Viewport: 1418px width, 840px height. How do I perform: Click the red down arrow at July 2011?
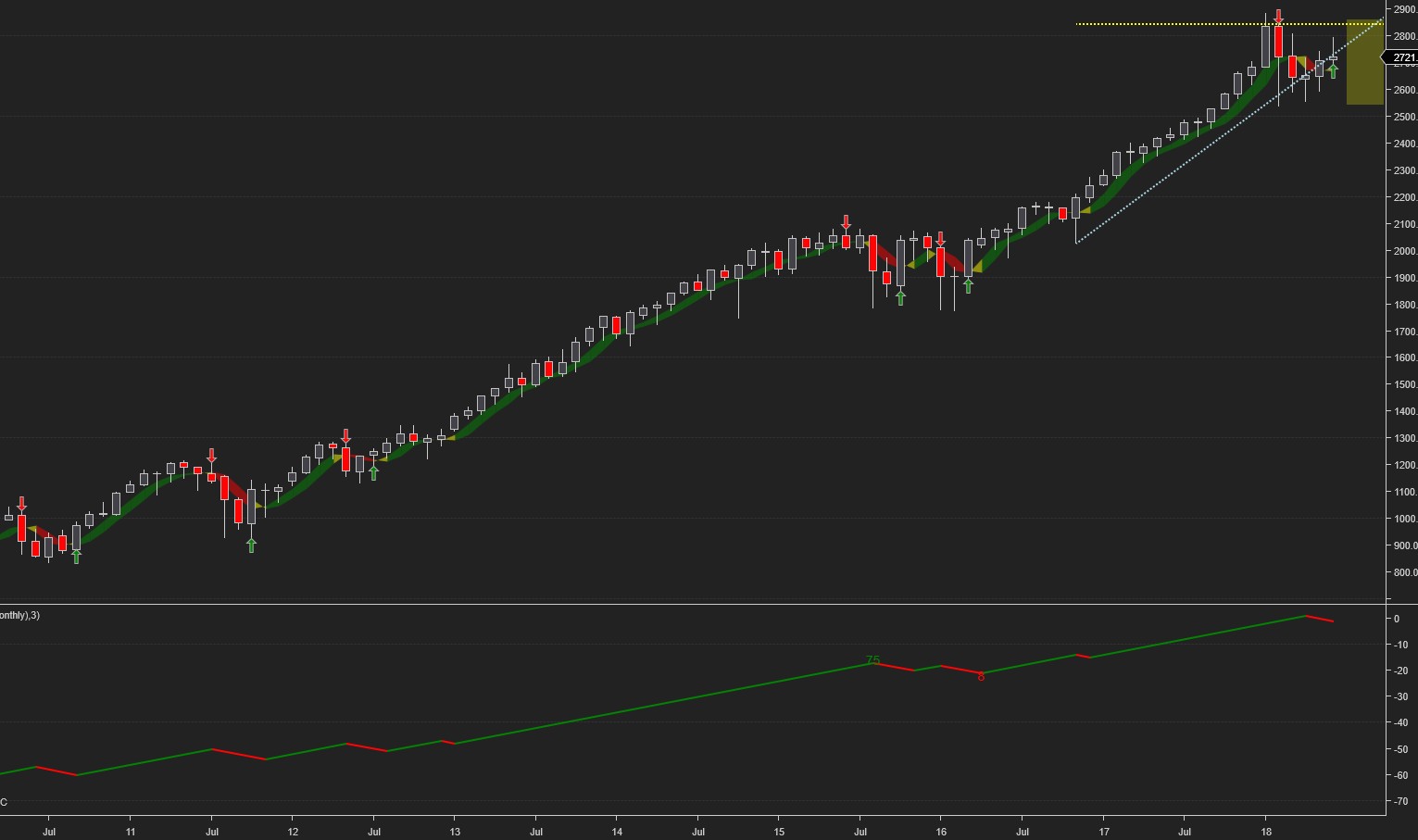[x=211, y=456]
